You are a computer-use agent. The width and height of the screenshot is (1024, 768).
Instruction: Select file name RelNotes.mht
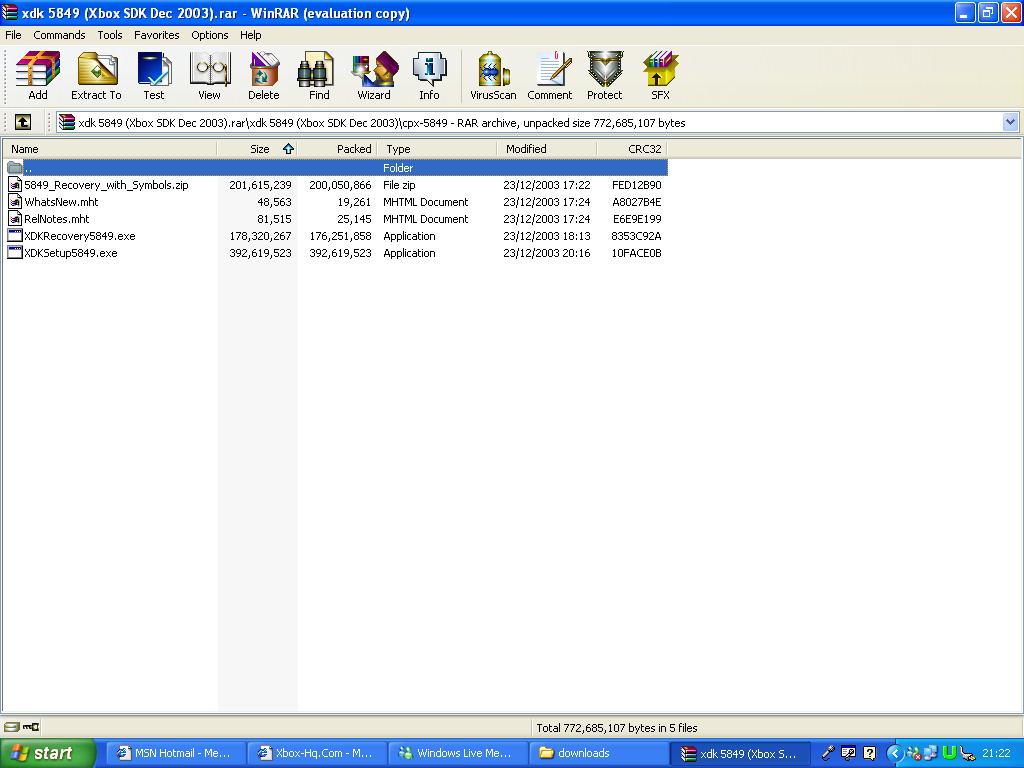57,219
